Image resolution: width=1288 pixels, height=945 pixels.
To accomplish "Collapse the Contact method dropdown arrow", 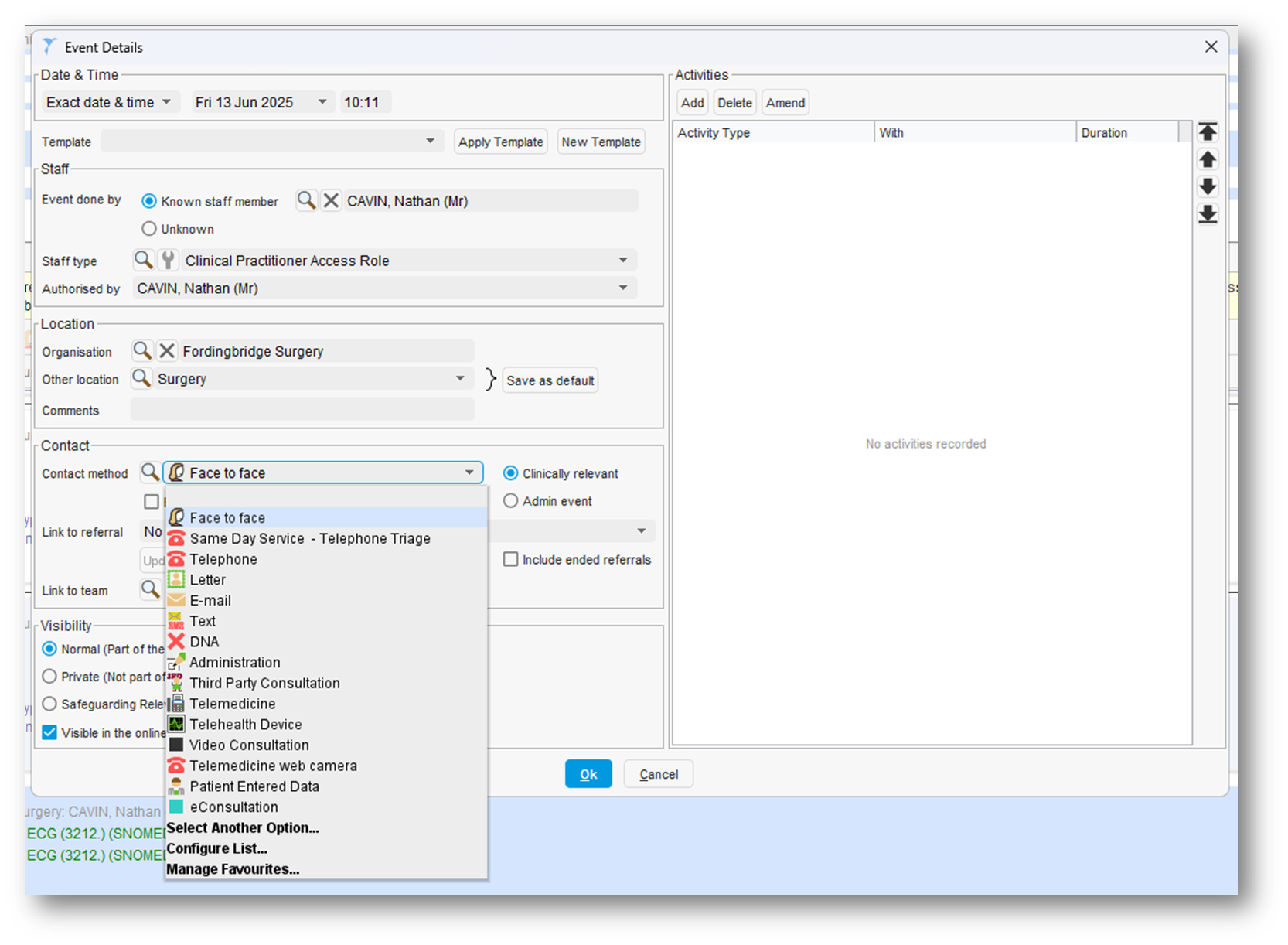I will (x=469, y=472).
